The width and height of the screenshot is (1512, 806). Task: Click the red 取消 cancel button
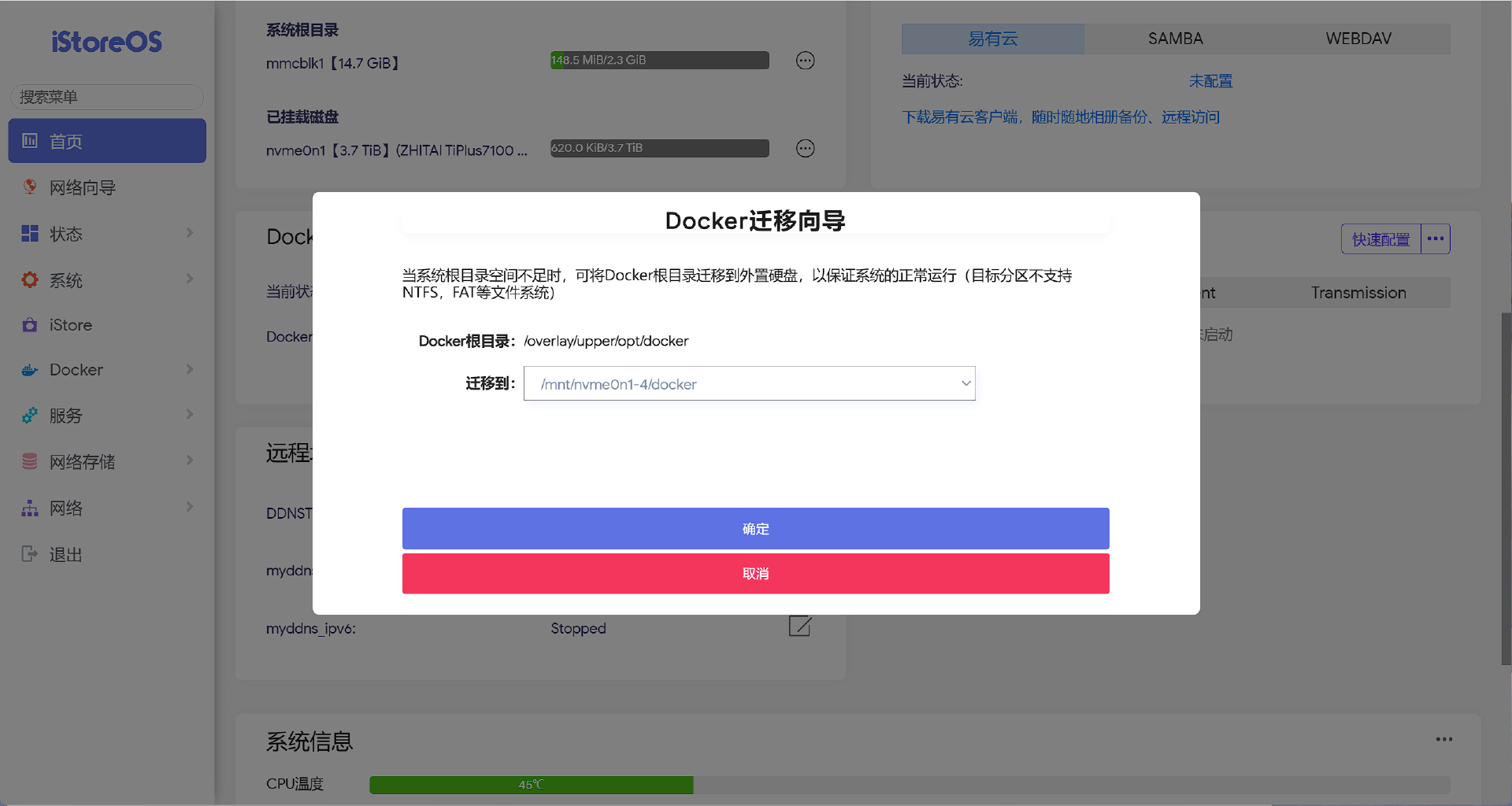755,574
